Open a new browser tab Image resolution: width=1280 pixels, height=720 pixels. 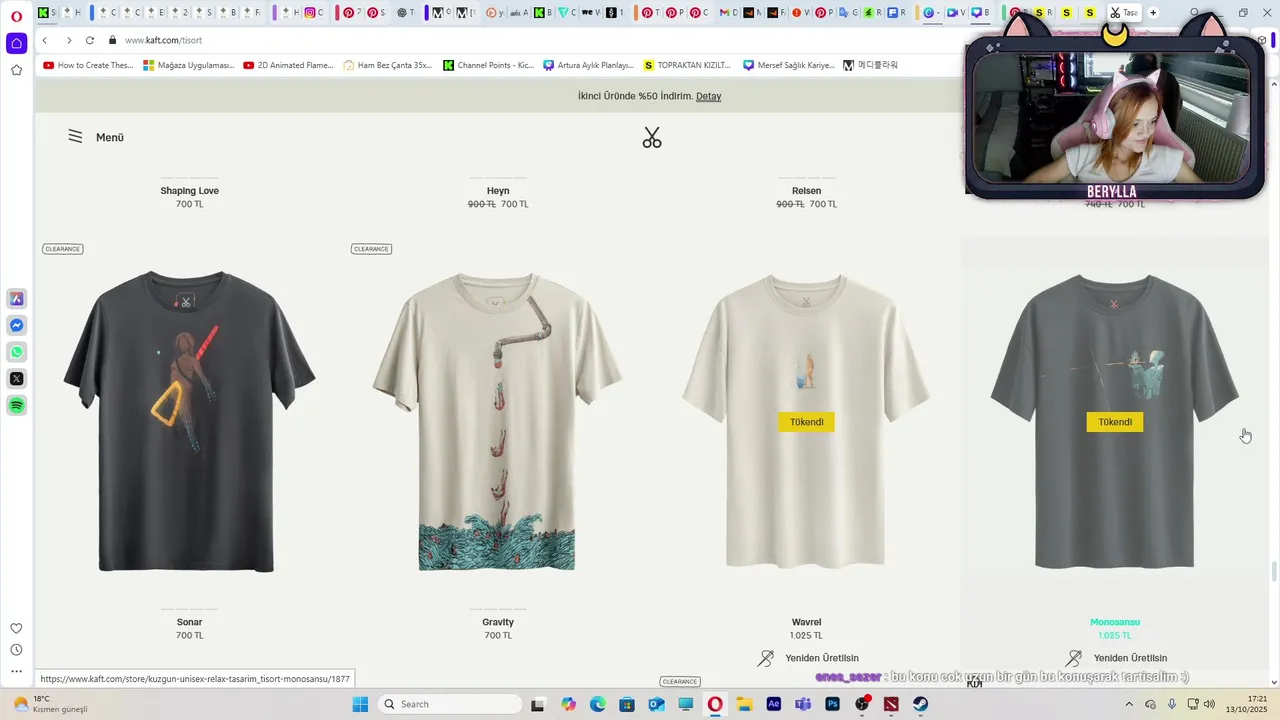coord(1153,13)
